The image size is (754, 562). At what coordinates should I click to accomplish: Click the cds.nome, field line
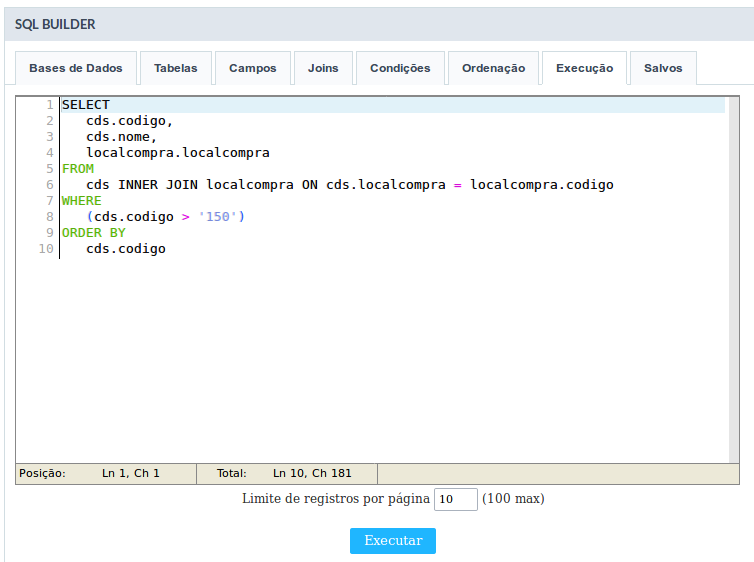121,137
